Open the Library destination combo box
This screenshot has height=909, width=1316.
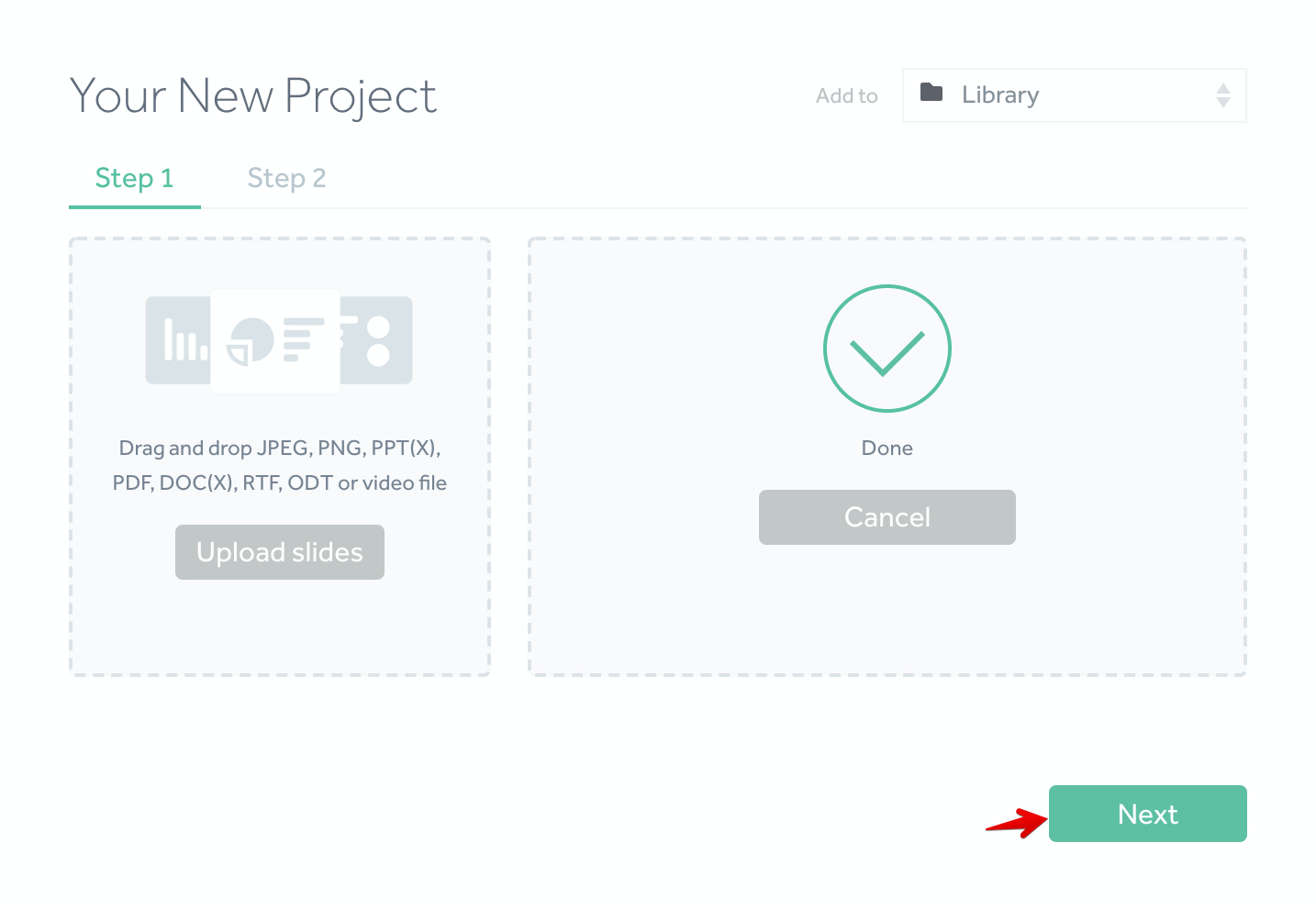(1074, 95)
